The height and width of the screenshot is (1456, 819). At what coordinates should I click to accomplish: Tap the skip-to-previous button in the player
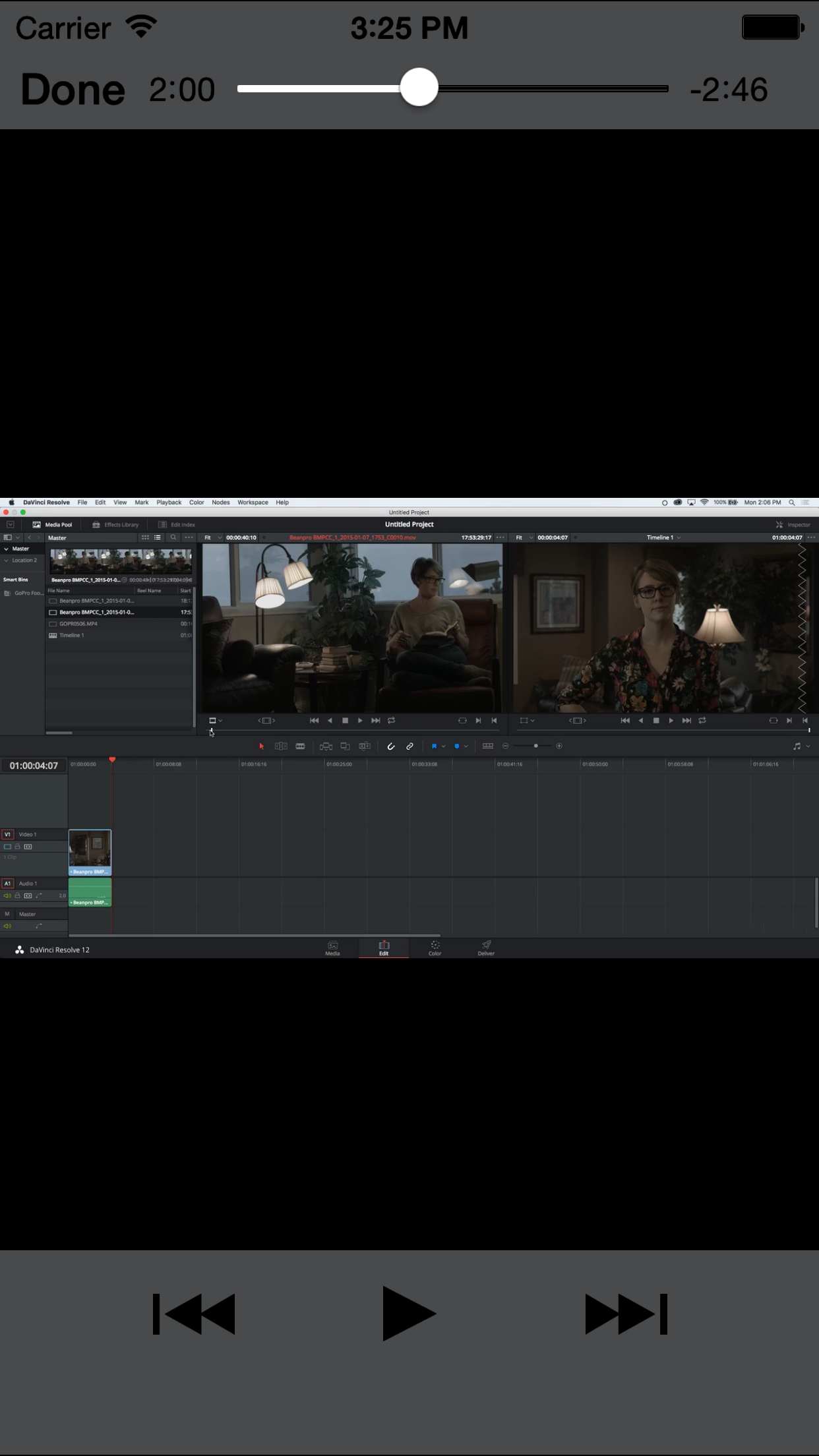(x=194, y=1314)
